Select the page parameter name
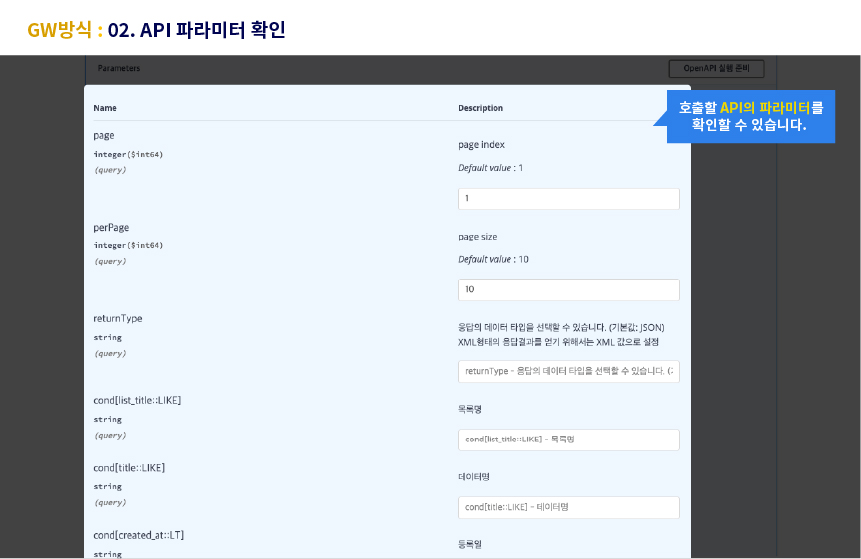 pyautogui.click(x=104, y=136)
